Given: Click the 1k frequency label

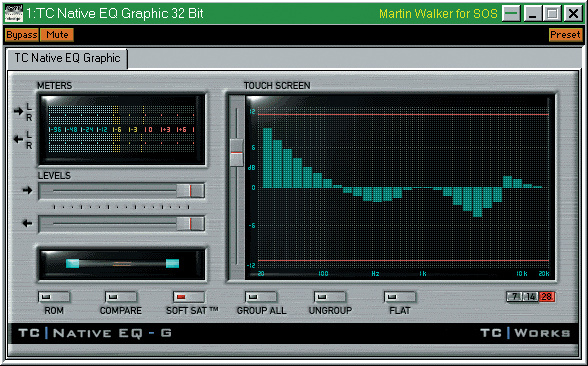Looking at the screenshot, I should 423,274.
